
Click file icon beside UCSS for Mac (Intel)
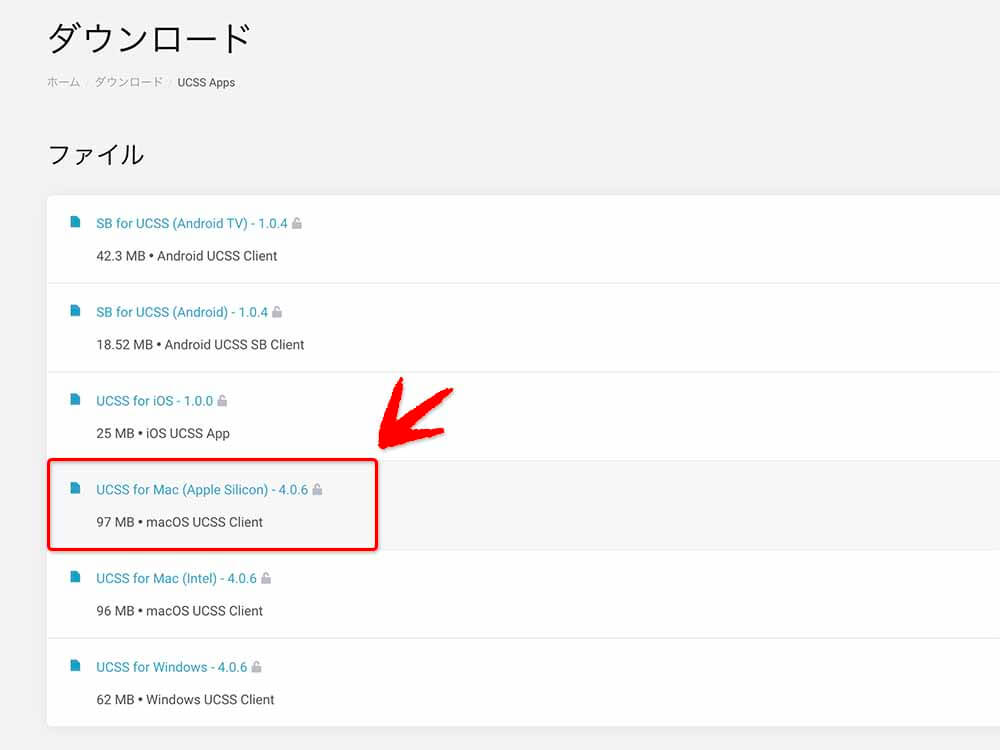[x=75, y=577]
